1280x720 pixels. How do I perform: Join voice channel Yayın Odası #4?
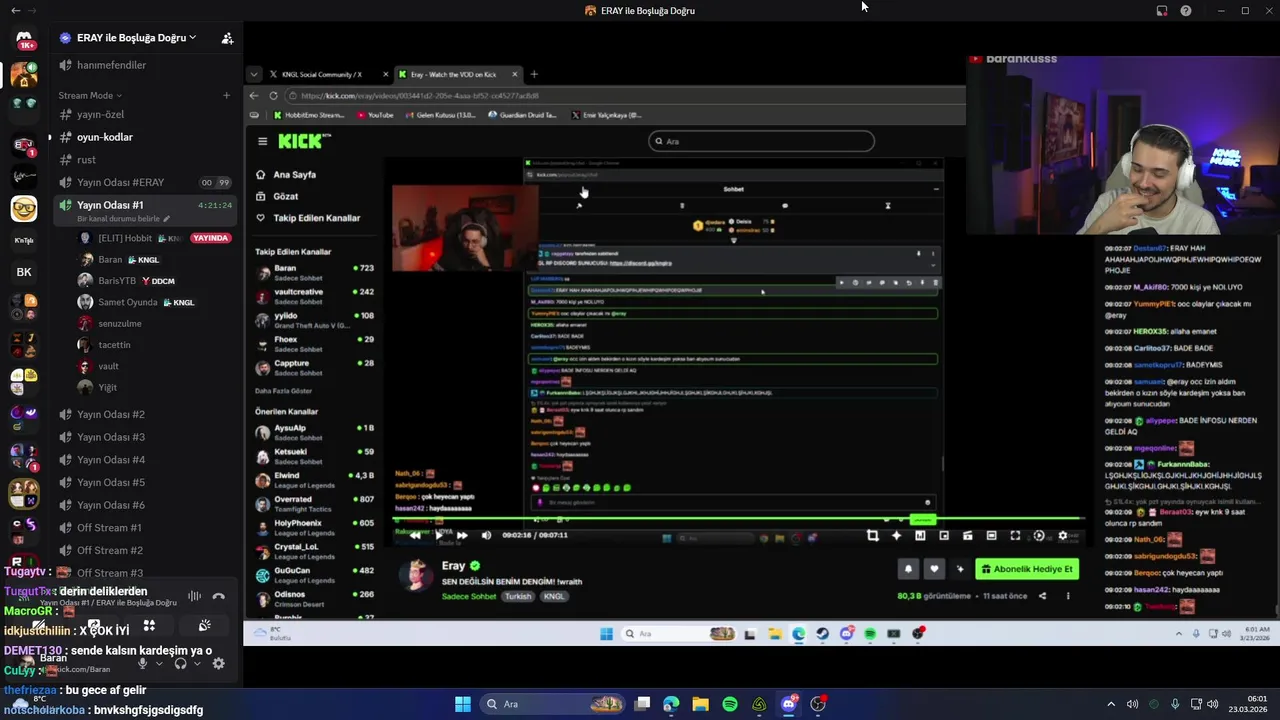(x=145, y=460)
